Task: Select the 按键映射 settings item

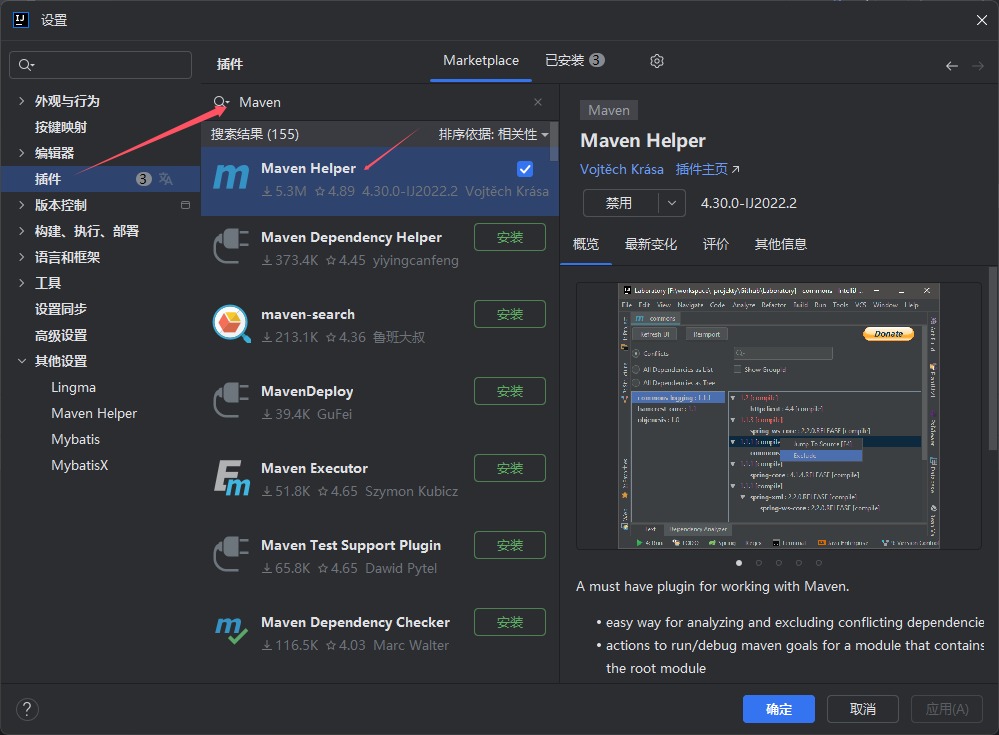Action: [61, 127]
